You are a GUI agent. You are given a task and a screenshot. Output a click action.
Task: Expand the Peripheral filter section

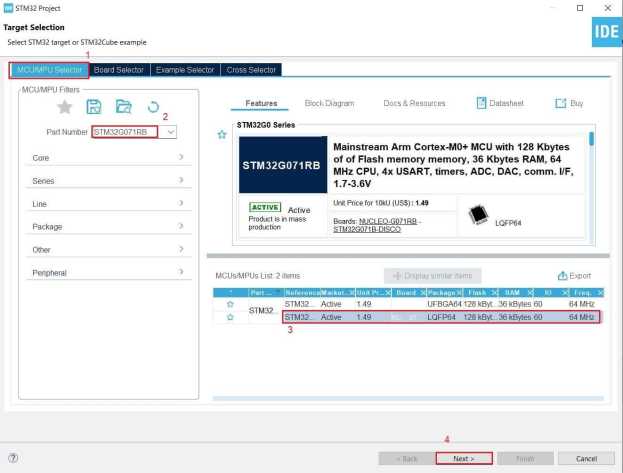click(x=108, y=273)
